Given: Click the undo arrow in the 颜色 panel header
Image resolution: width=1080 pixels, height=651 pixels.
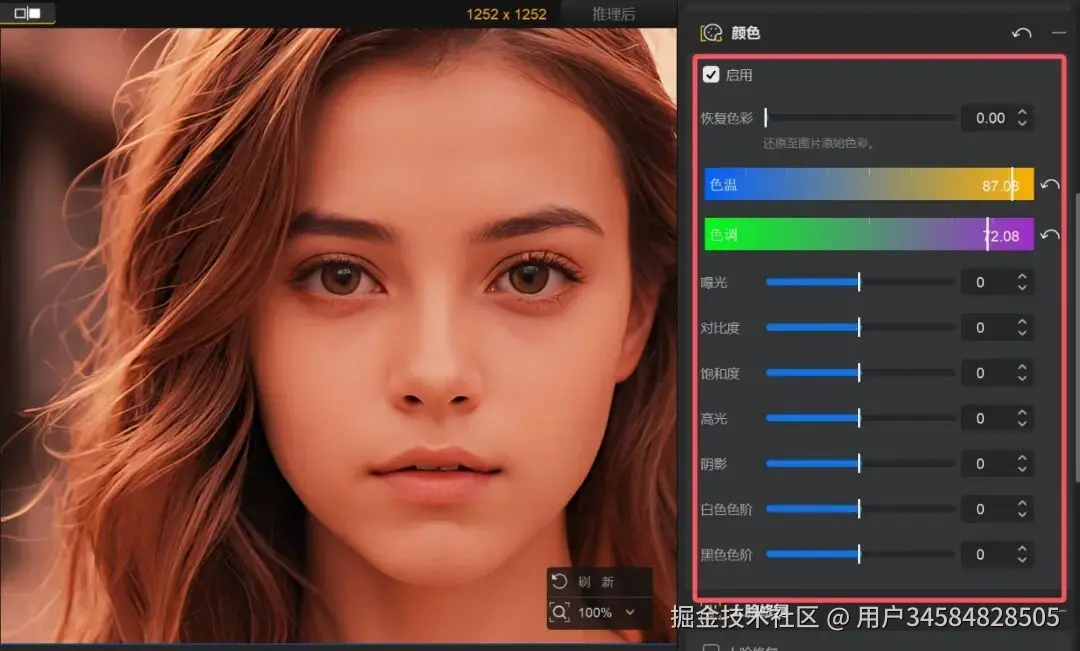Looking at the screenshot, I should [1021, 32].
